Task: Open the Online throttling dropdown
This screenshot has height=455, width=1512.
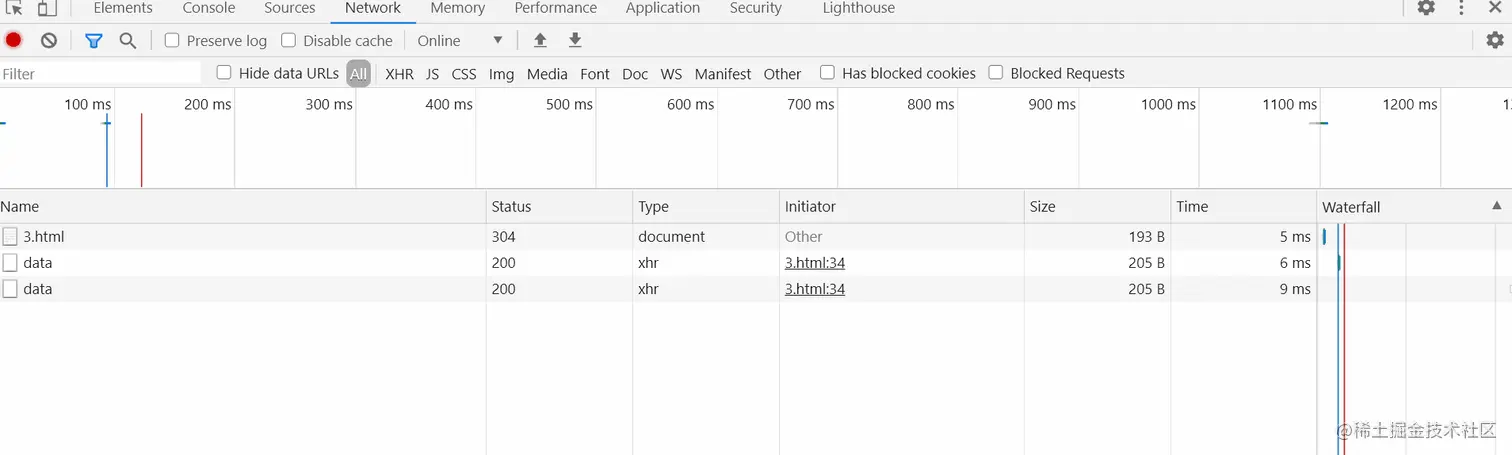Action: tap(460, 40)
